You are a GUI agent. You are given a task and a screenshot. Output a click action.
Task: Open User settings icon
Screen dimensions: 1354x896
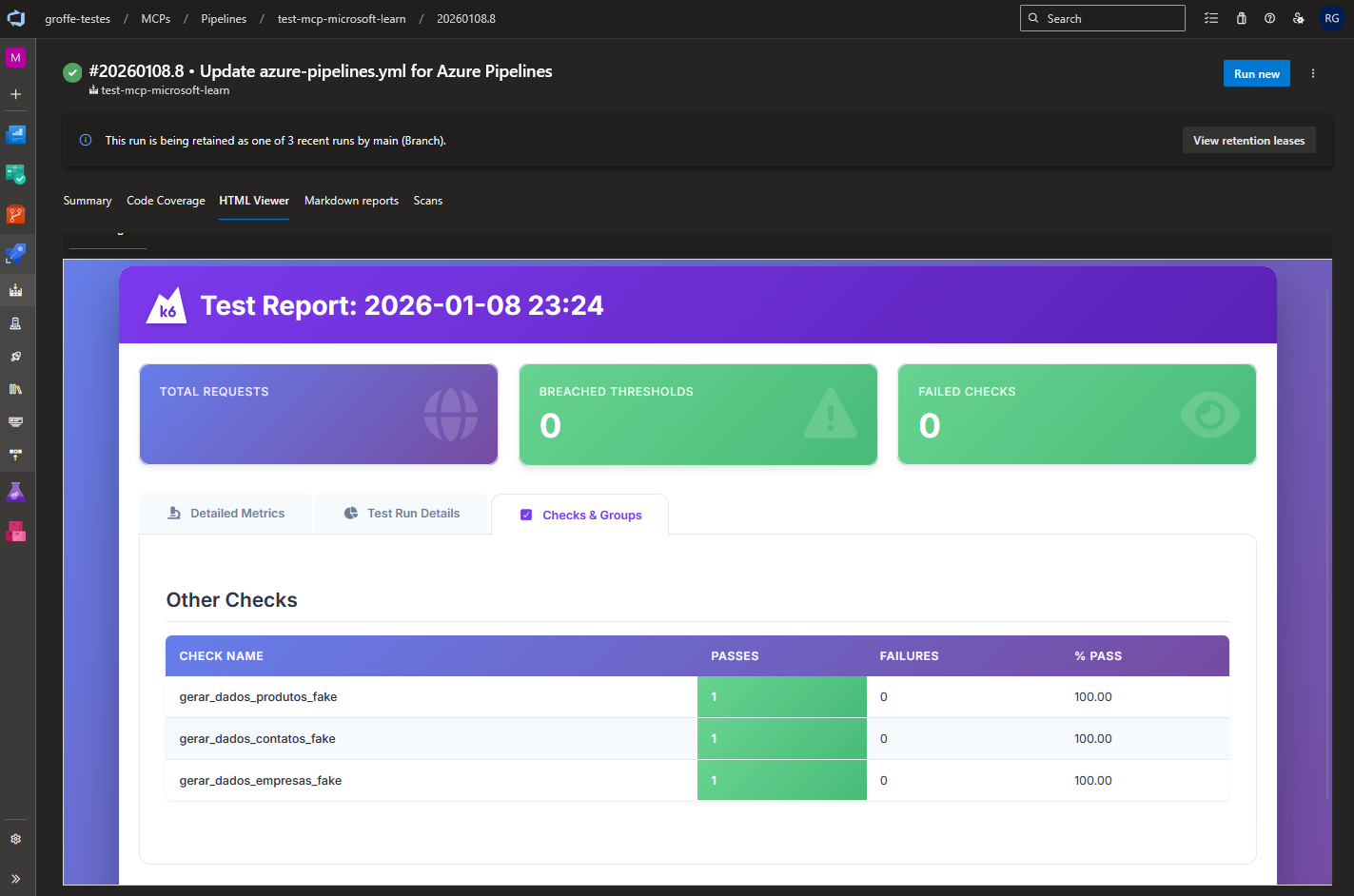tap(1298, 18)
